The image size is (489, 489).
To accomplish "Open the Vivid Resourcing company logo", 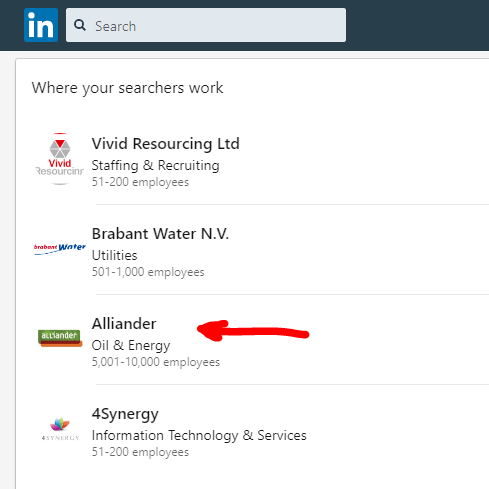I will pos(60,159).
